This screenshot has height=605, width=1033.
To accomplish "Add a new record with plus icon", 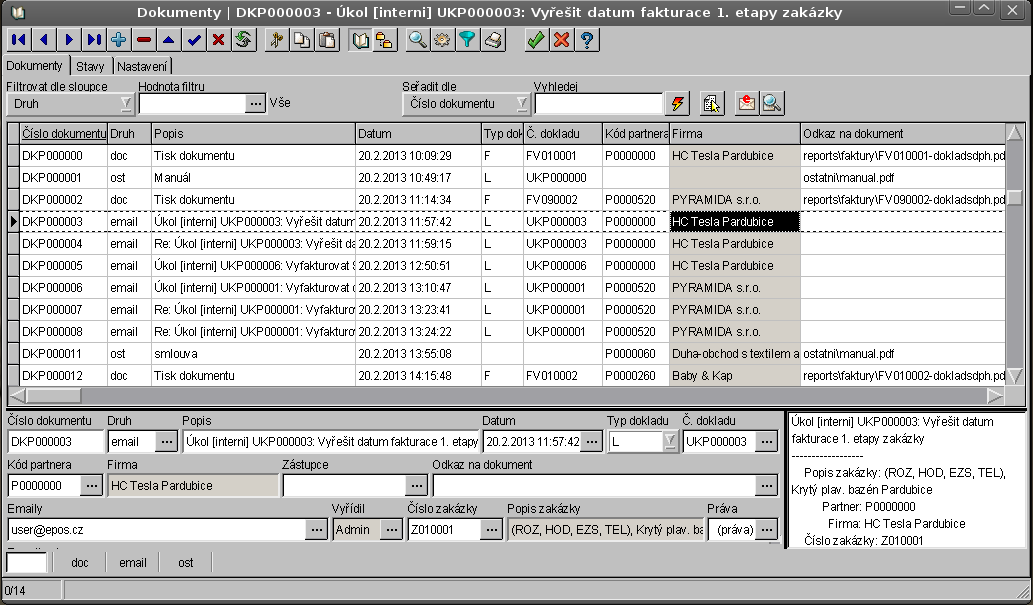I will pyautogui.click(x=119, y=40).
